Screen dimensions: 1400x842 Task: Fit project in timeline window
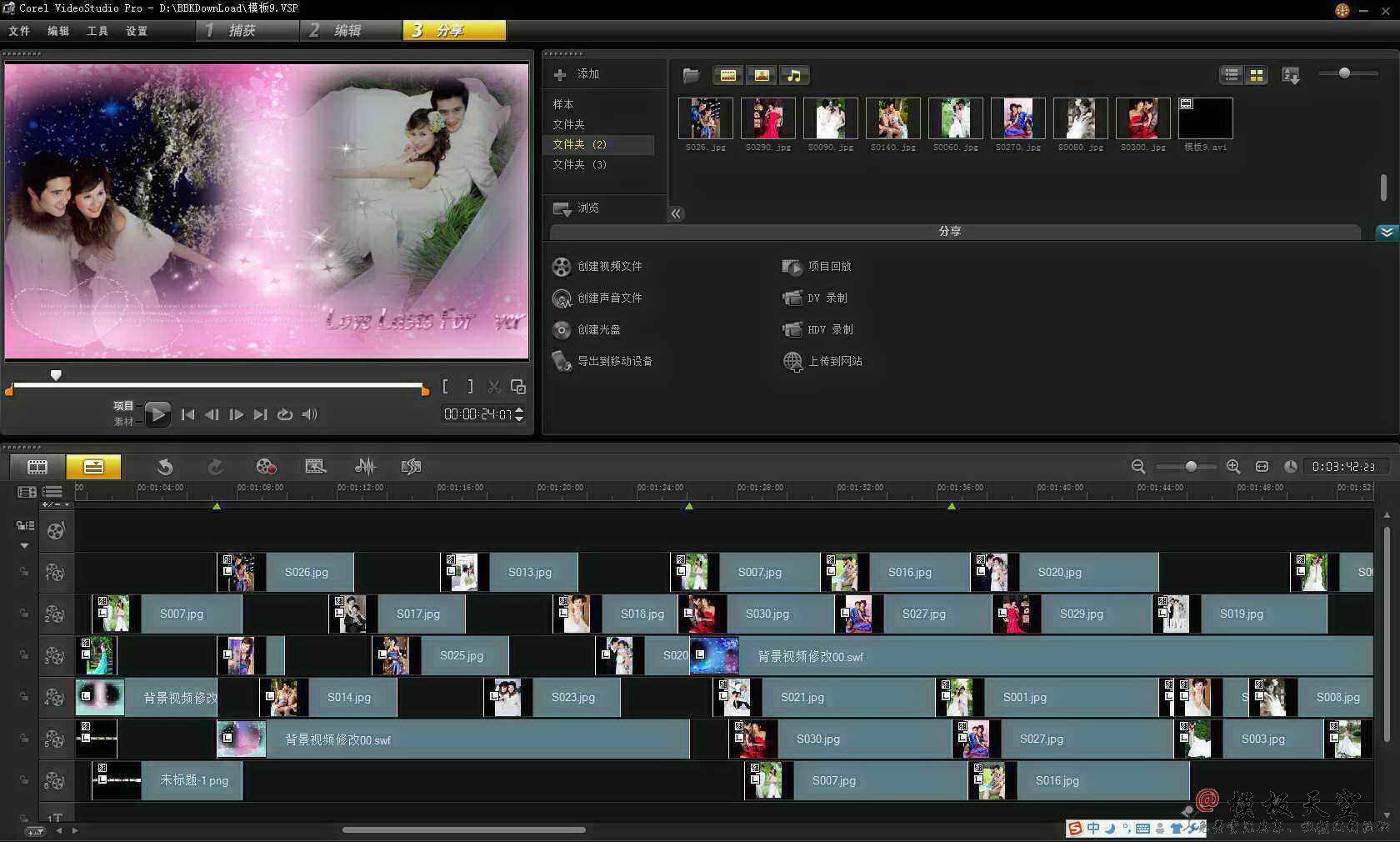1262,467
